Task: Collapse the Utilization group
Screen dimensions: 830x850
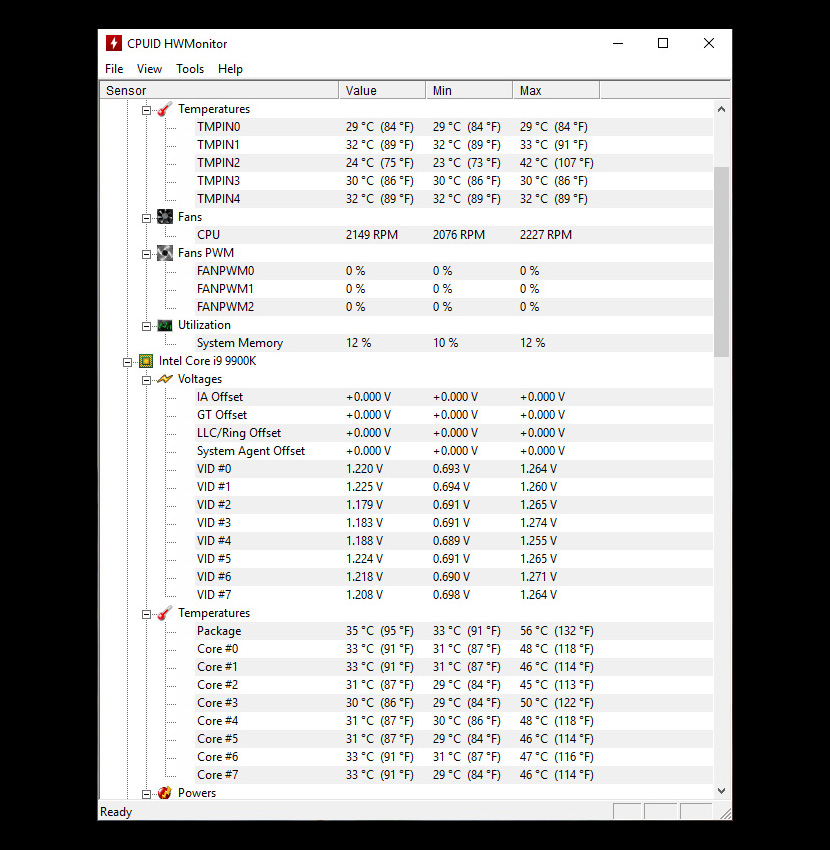Action: (146, 326)
